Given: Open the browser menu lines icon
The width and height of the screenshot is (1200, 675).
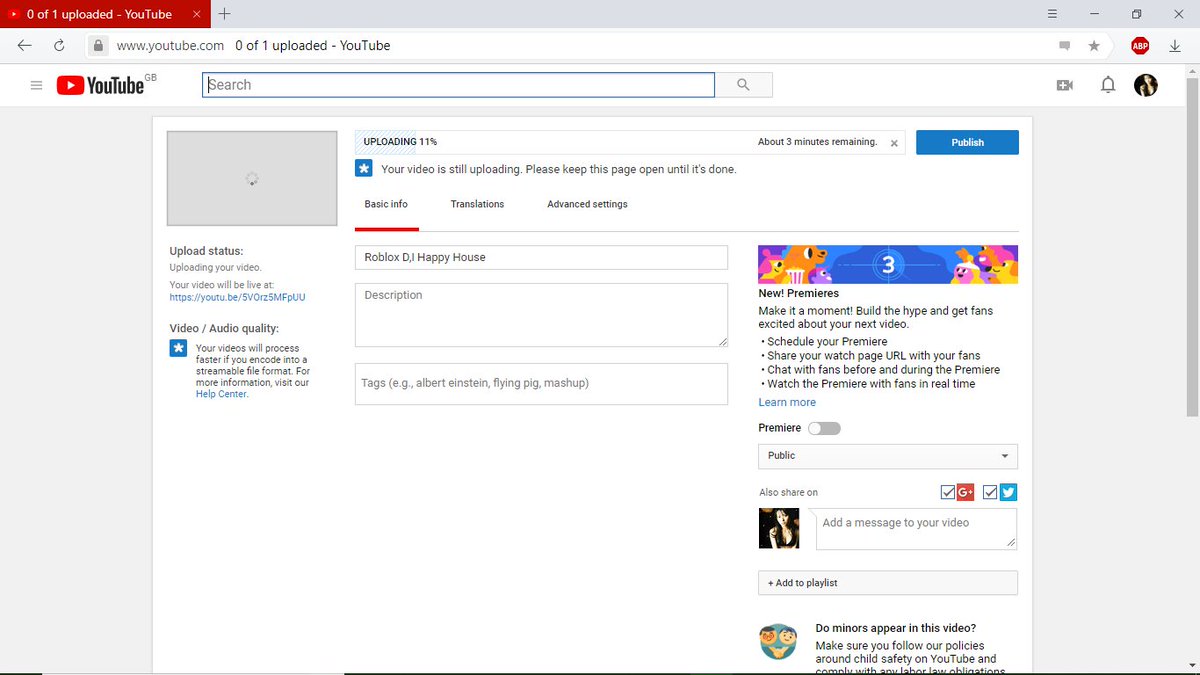Looking at the screenshot, I should (1051, 14).
